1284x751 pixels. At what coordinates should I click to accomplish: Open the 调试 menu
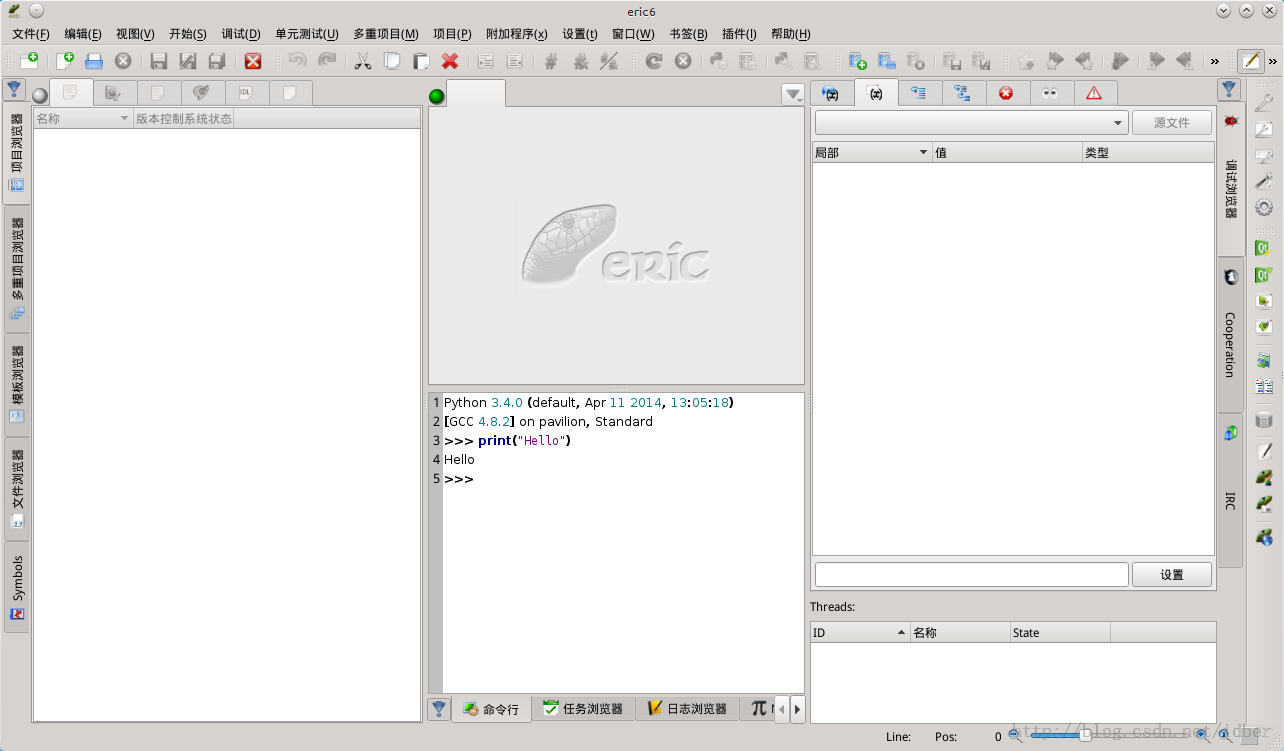(x=241, y=33)
